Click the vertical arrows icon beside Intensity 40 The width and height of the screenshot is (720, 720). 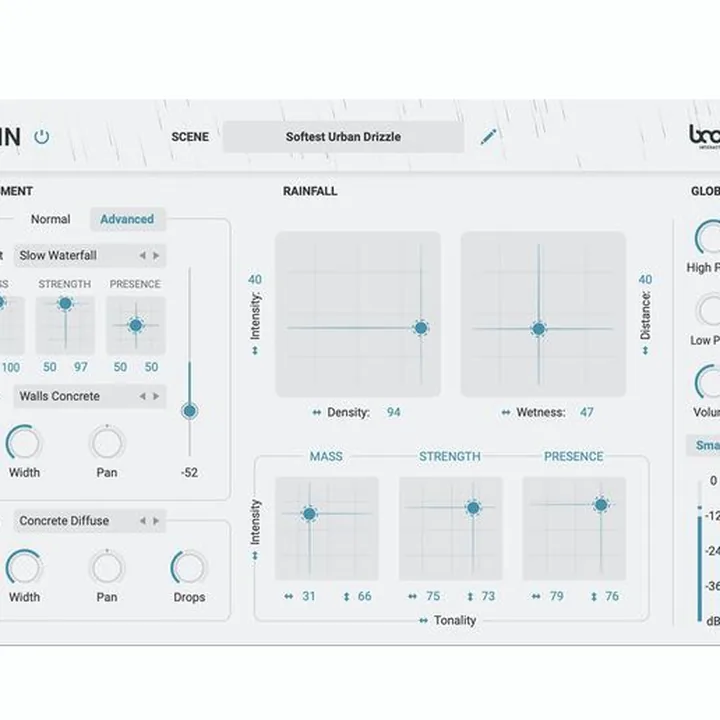pyautogui.click(x=255, y=351)
